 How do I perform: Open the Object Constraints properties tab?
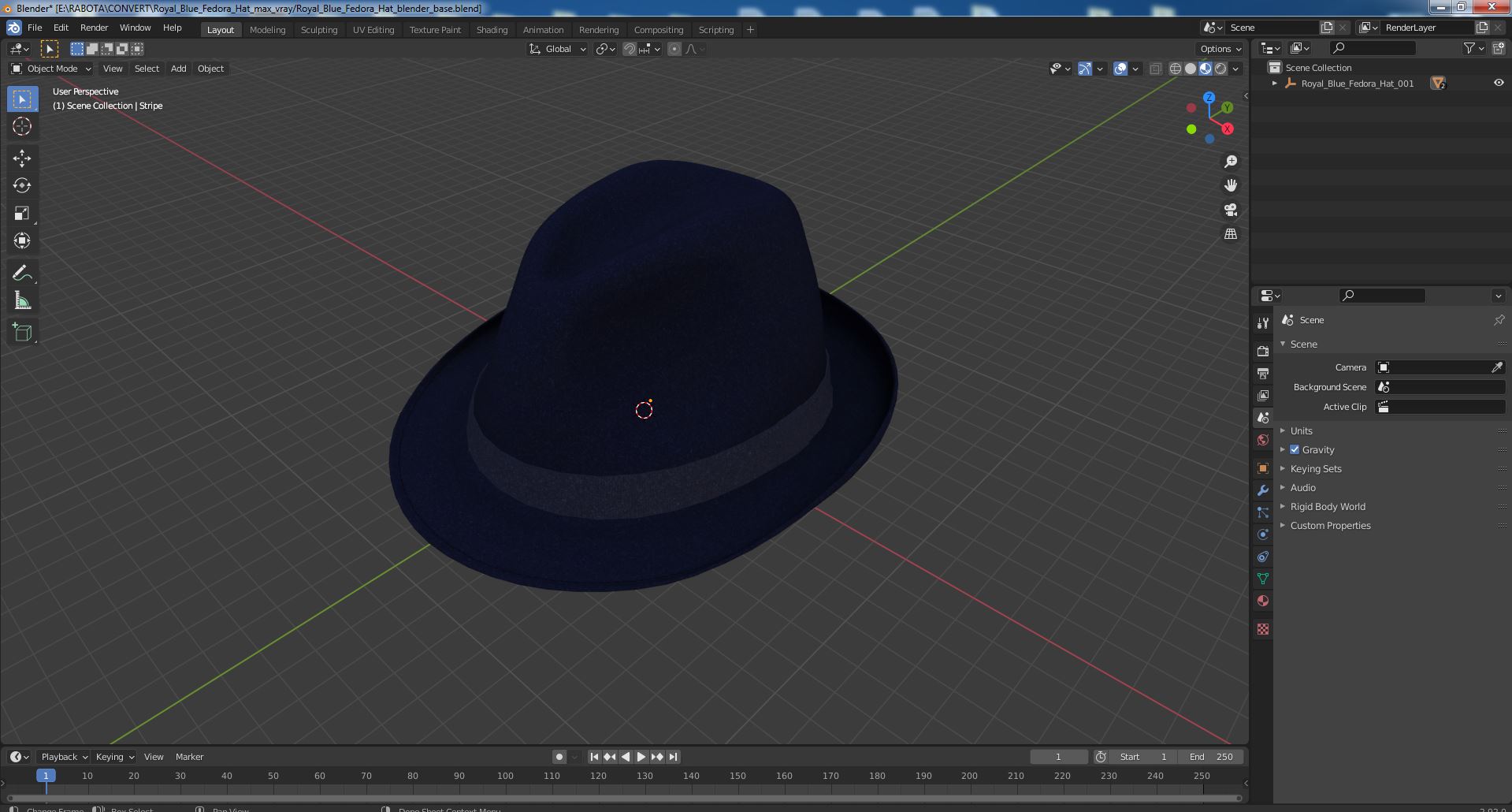1263,557
